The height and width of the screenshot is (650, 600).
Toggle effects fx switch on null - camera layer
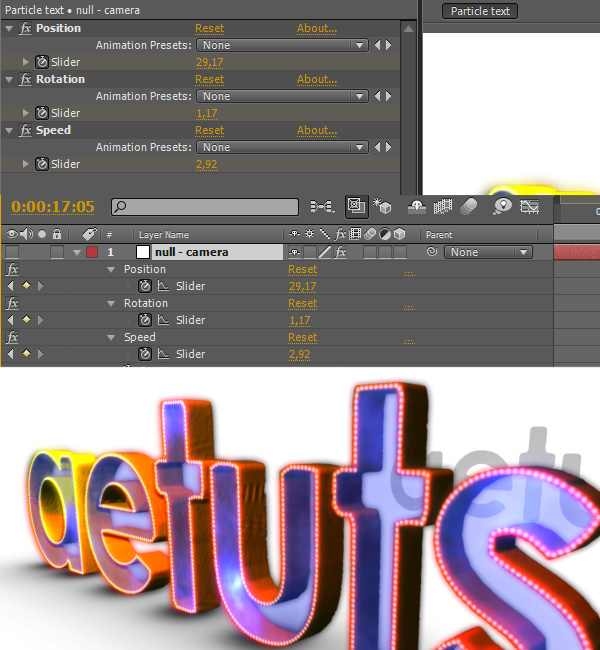[x=341, y=252]
